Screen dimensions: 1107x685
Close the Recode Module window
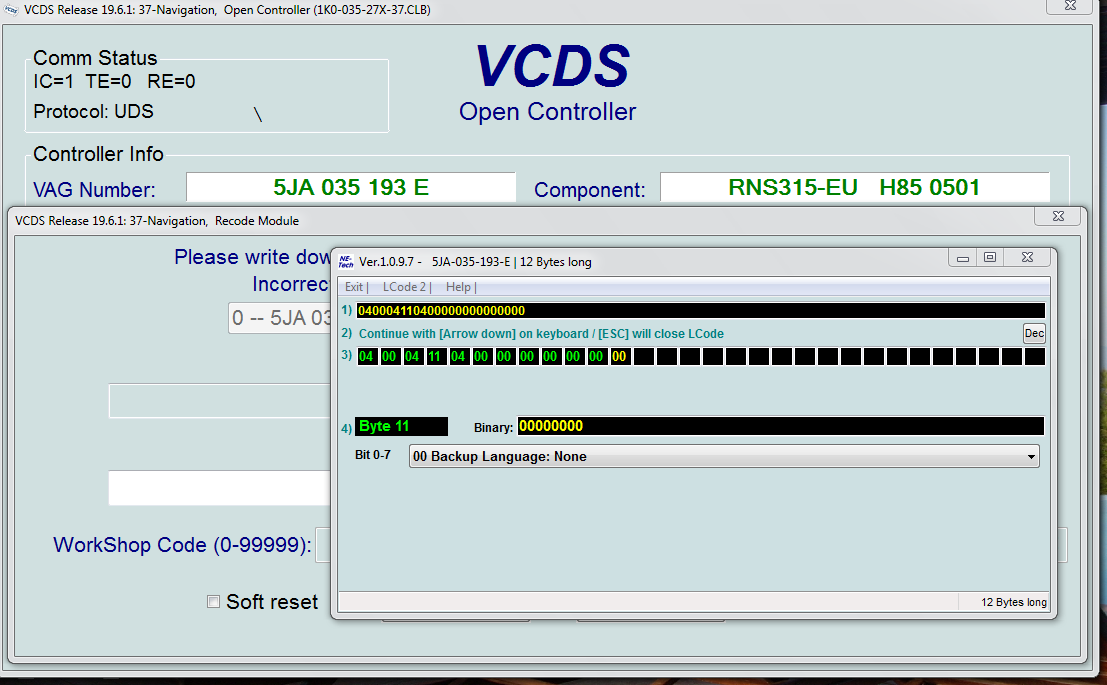tap(1058, 216)
